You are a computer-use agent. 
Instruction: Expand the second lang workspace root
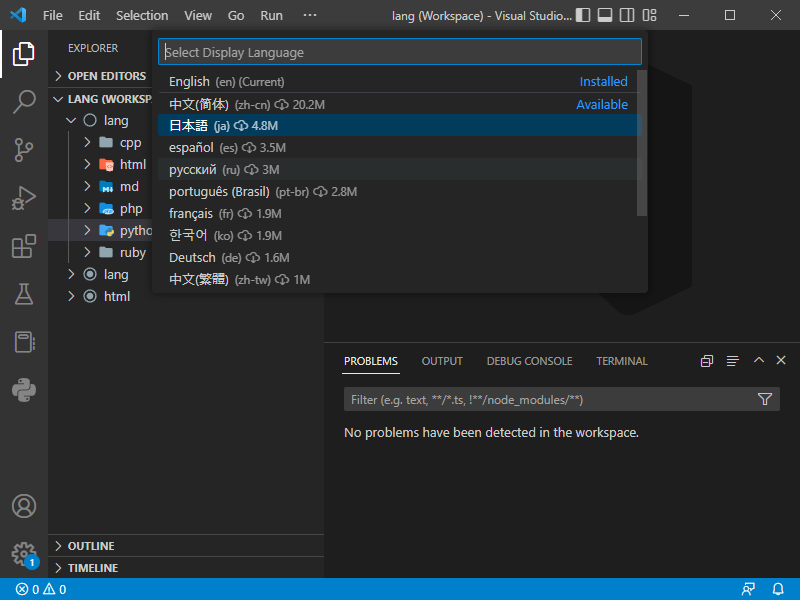click(101, 274)
